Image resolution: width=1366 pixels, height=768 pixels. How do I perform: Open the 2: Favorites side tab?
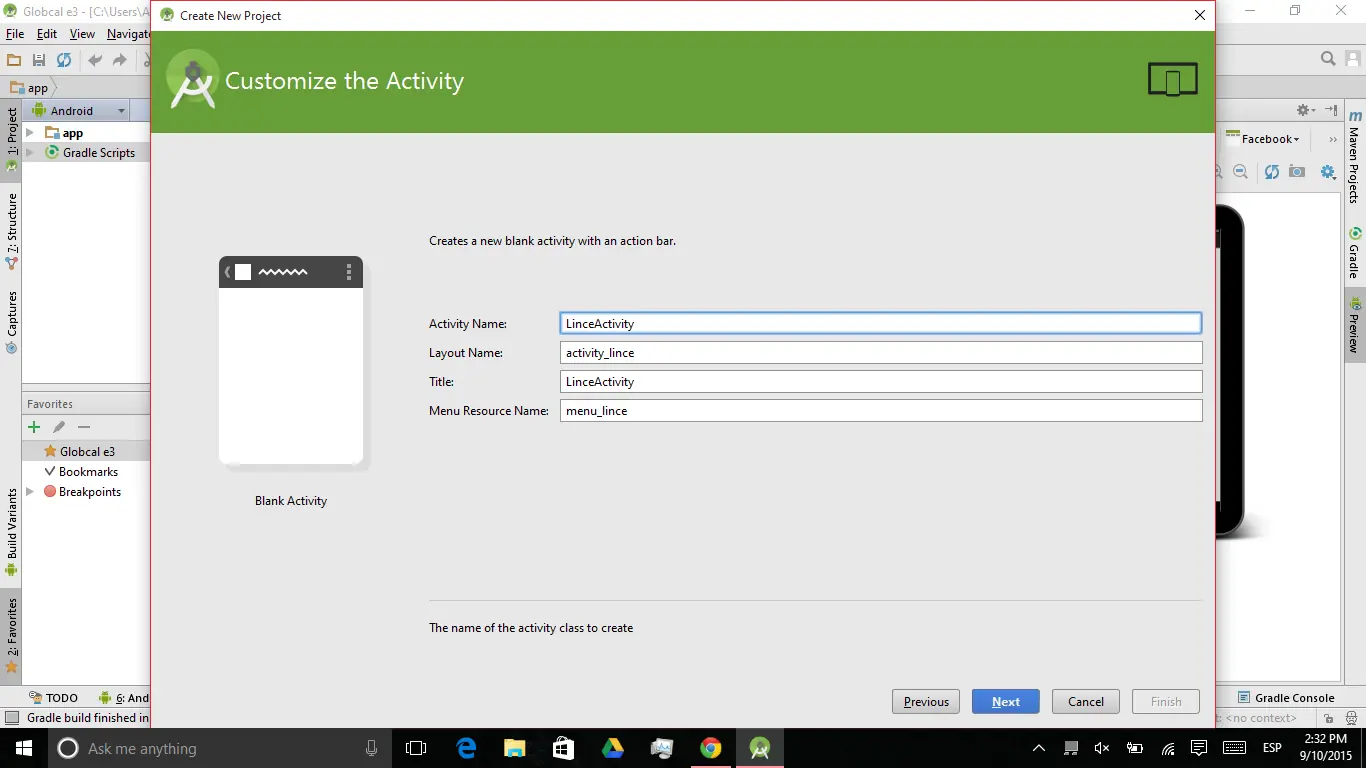(x=11, y=636)
